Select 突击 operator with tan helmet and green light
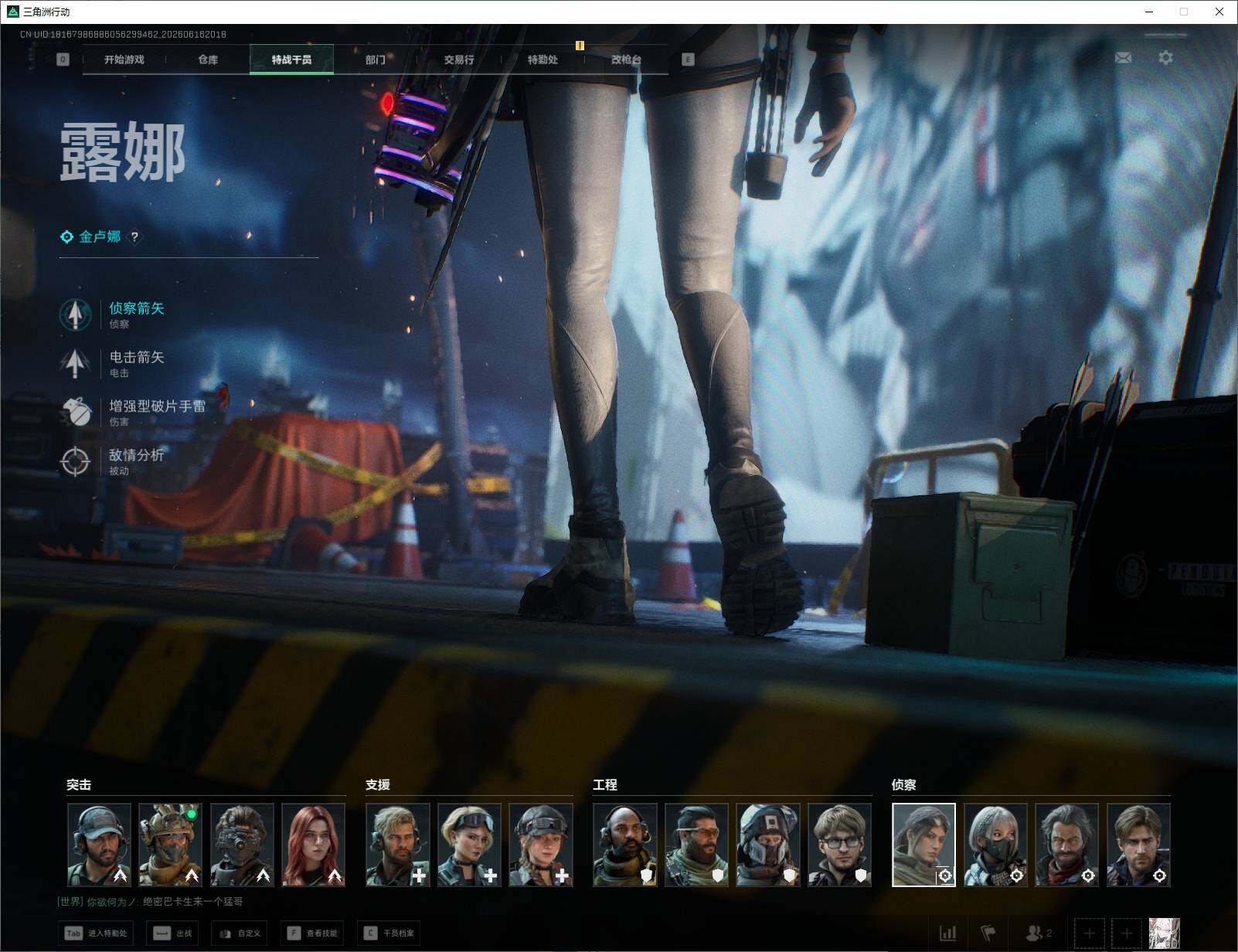1238x952 pixels. (171, 845)
